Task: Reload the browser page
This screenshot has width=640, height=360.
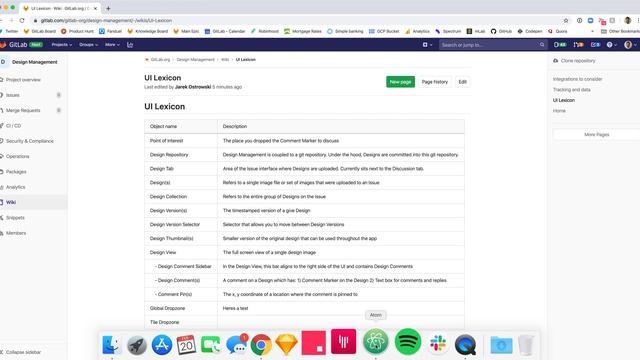Action: 22,20
